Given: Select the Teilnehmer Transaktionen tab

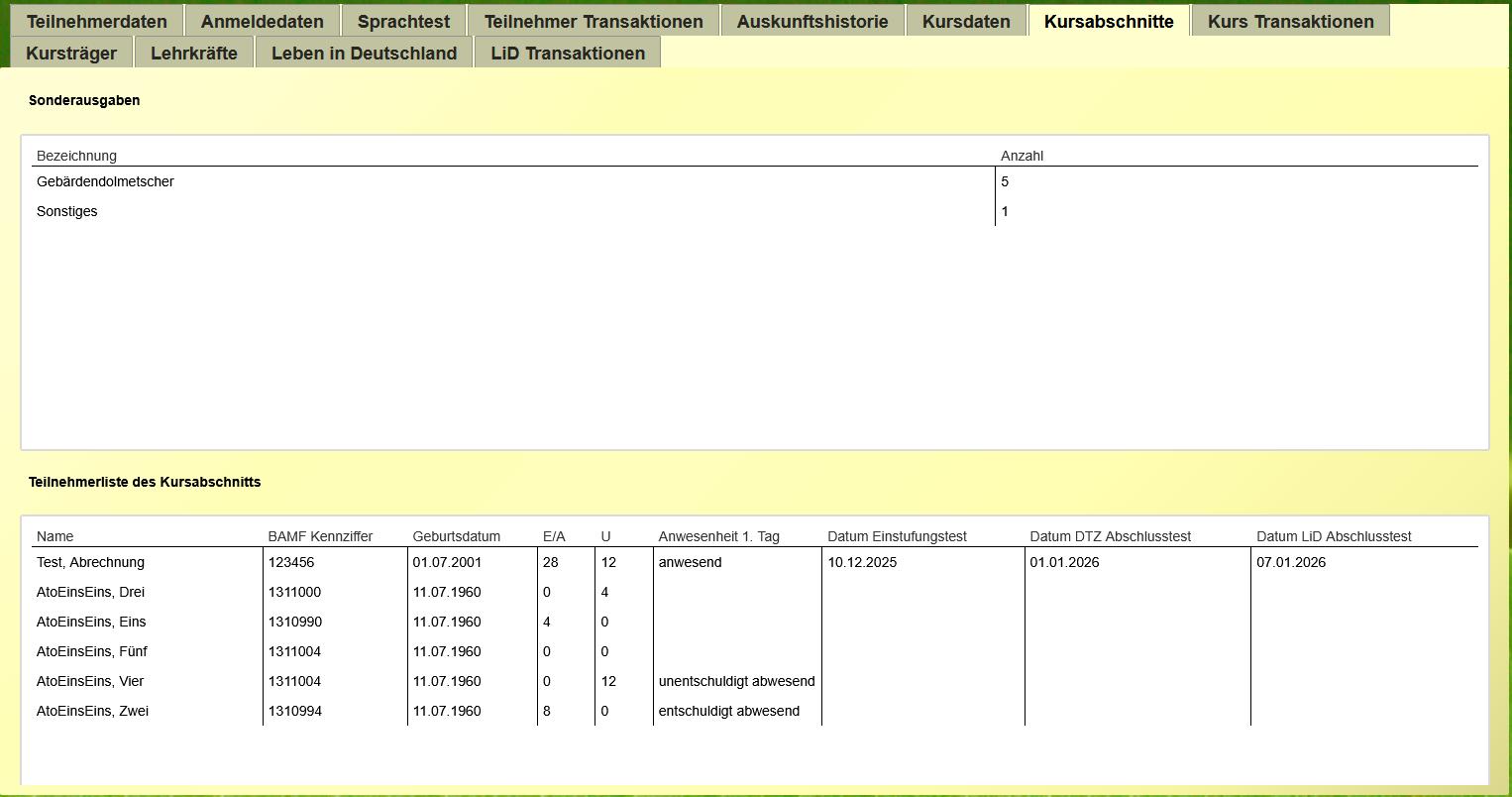Looking at the screenshot, I should click(x=594, y=21).
